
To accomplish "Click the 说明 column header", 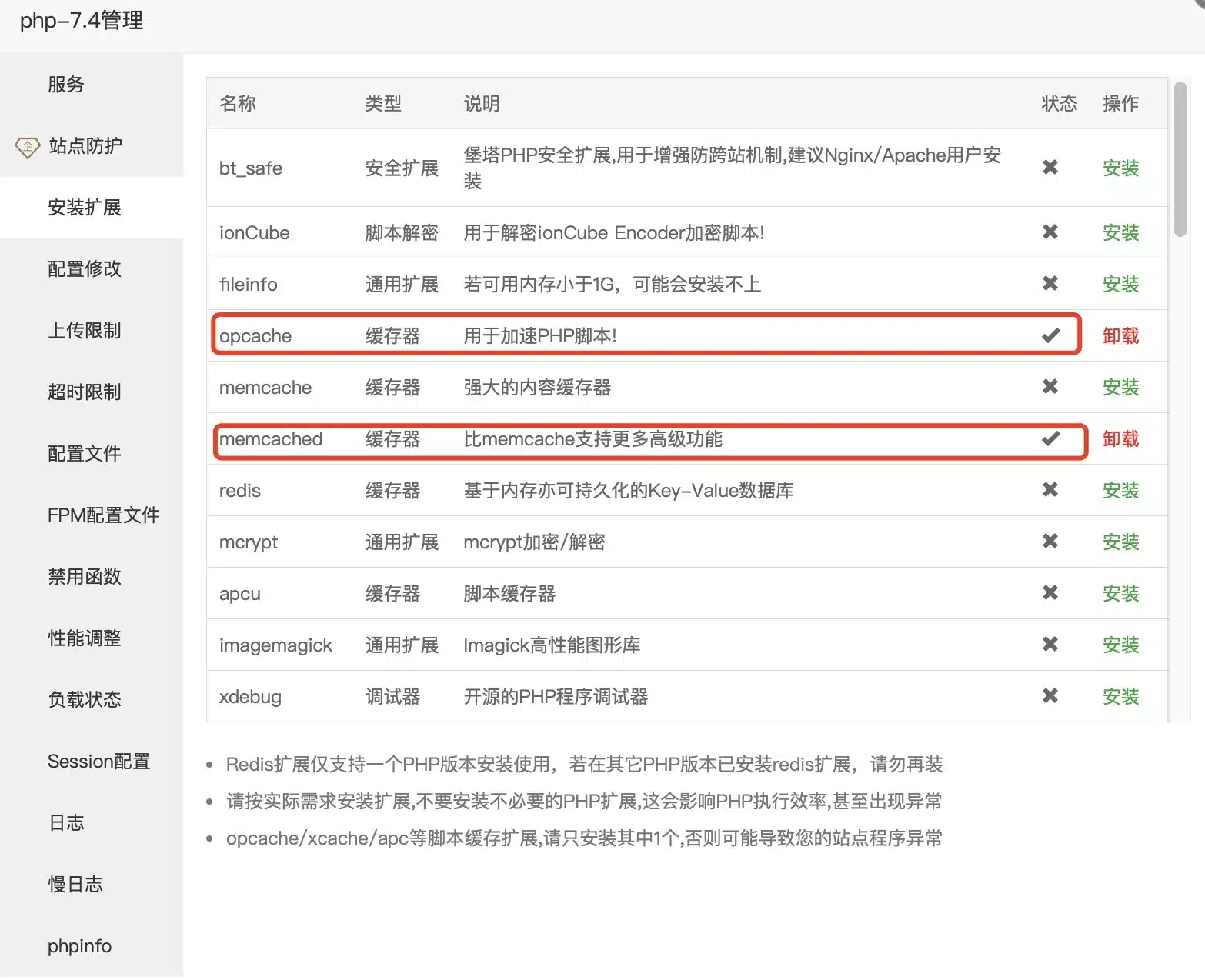I will [482, 104].
